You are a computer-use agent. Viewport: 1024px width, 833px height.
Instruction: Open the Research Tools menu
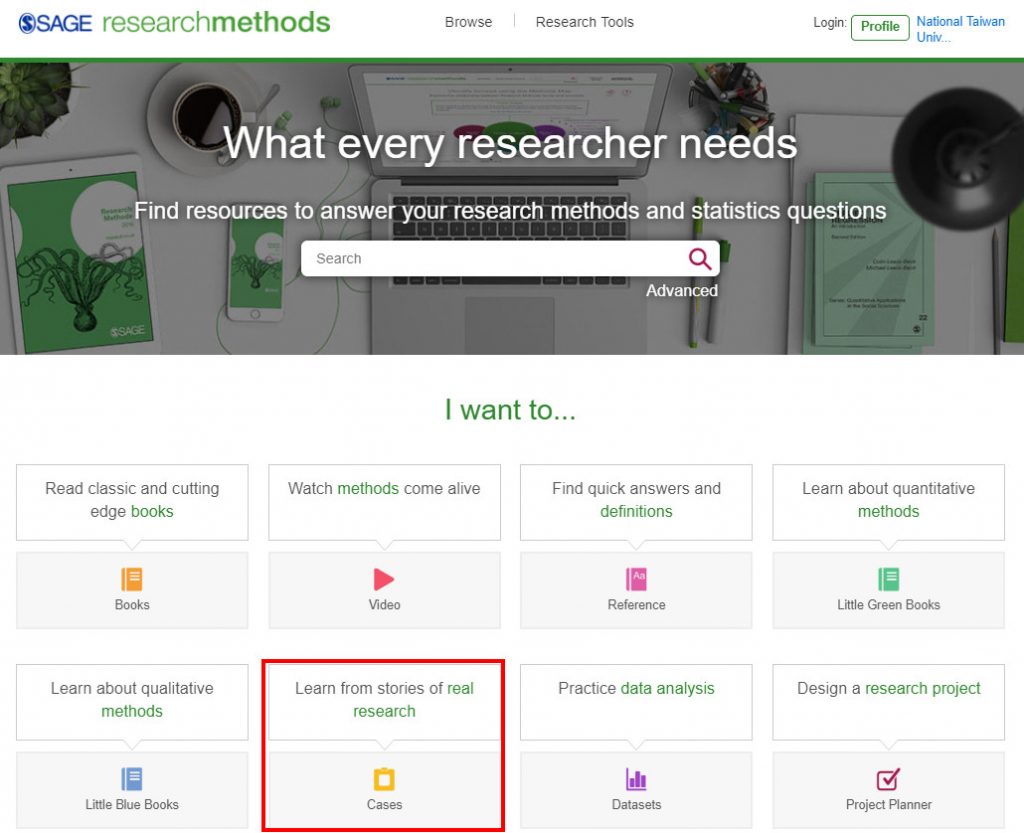click(x=584, y=22)
